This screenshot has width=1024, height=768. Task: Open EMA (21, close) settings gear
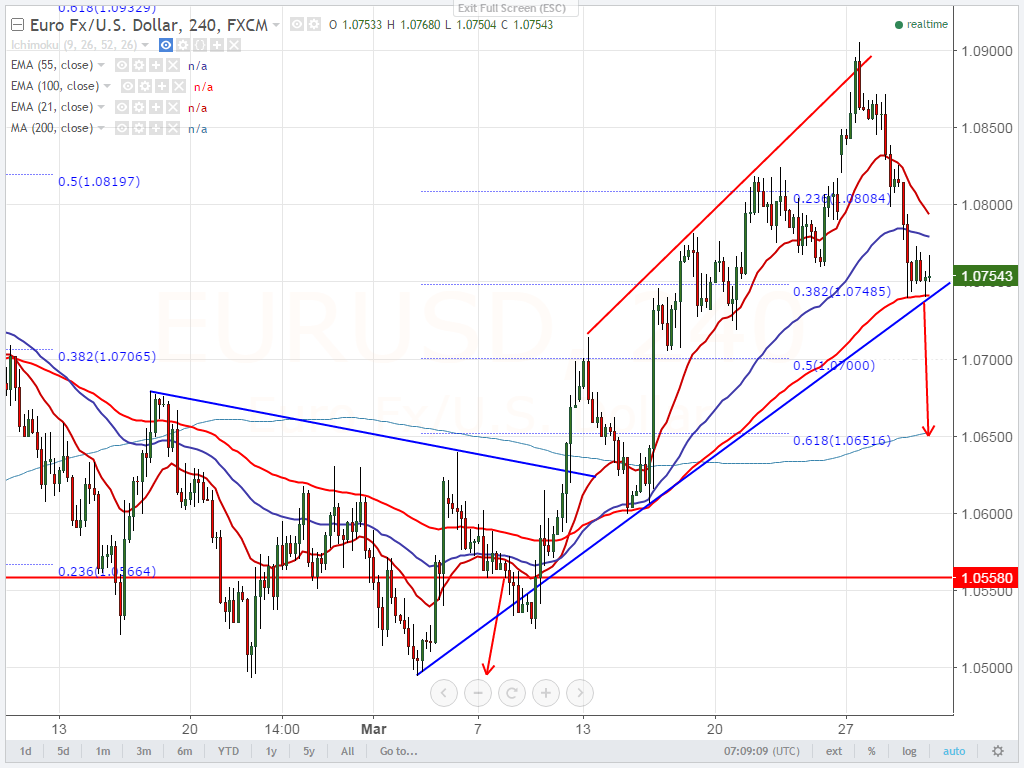pyautogui.click(x=138, y=107)
